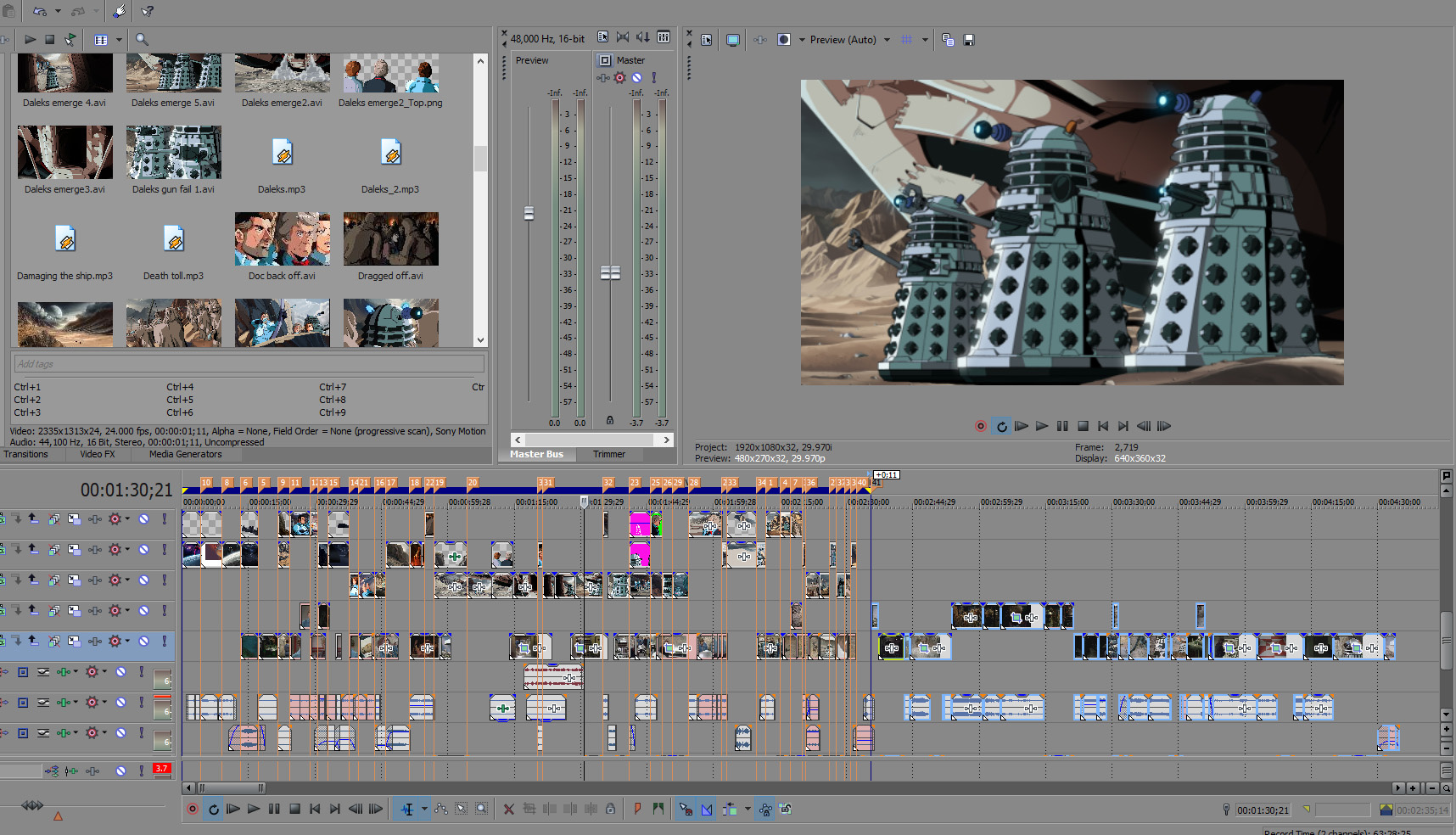Click Record in the timeline transport bar
This screenshot has width=1456, height=835.
pos(193,810)
